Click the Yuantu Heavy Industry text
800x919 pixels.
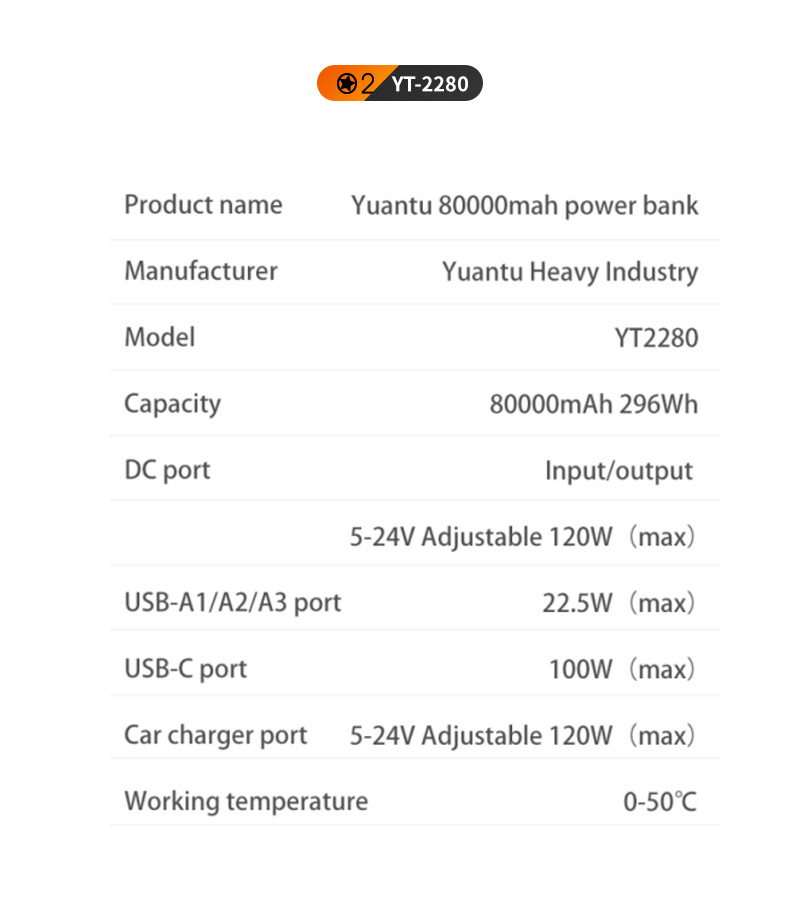pyautogui.click(x=570, y=272)
